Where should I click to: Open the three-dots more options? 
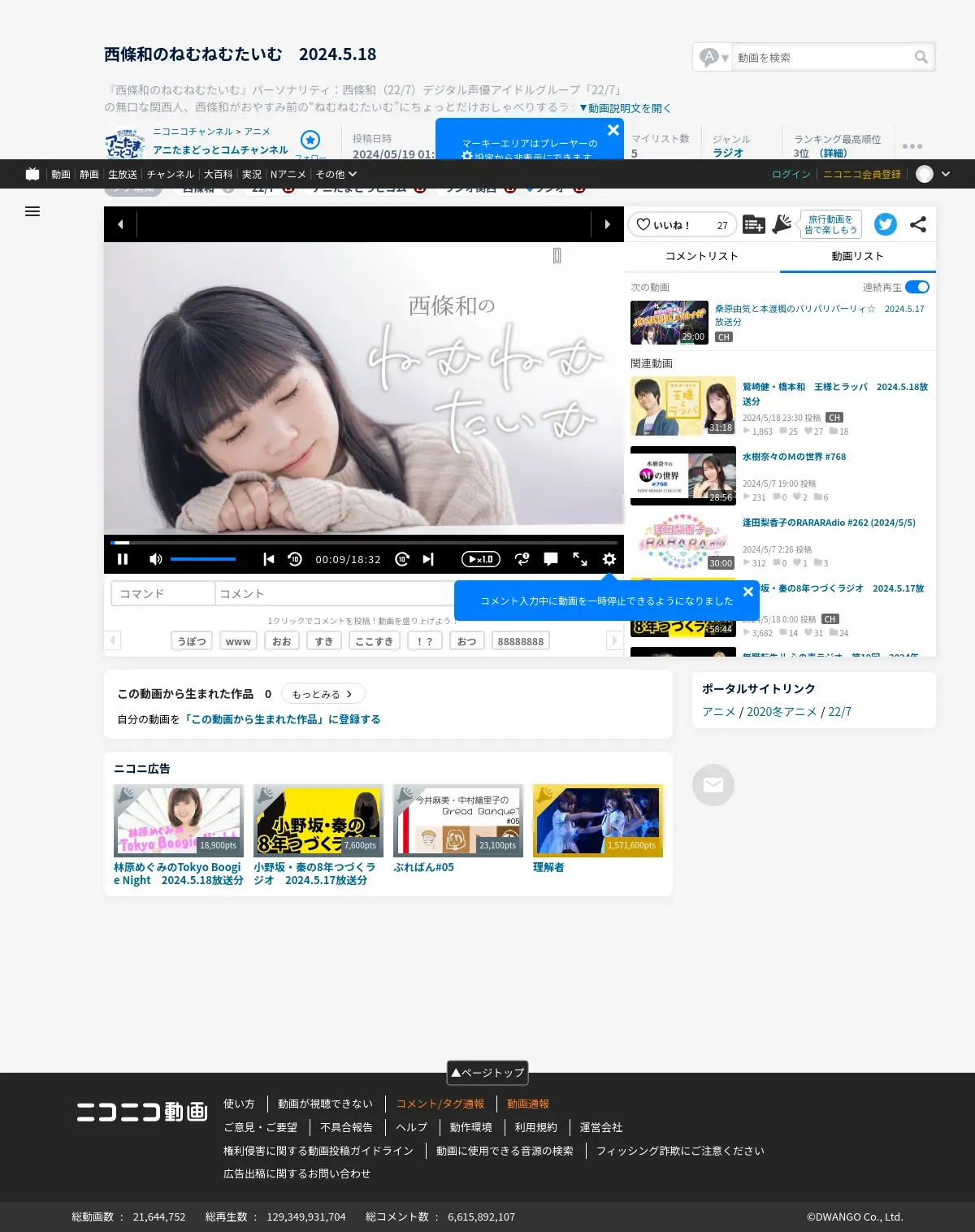pyautogui.click(x=912, y=146)
